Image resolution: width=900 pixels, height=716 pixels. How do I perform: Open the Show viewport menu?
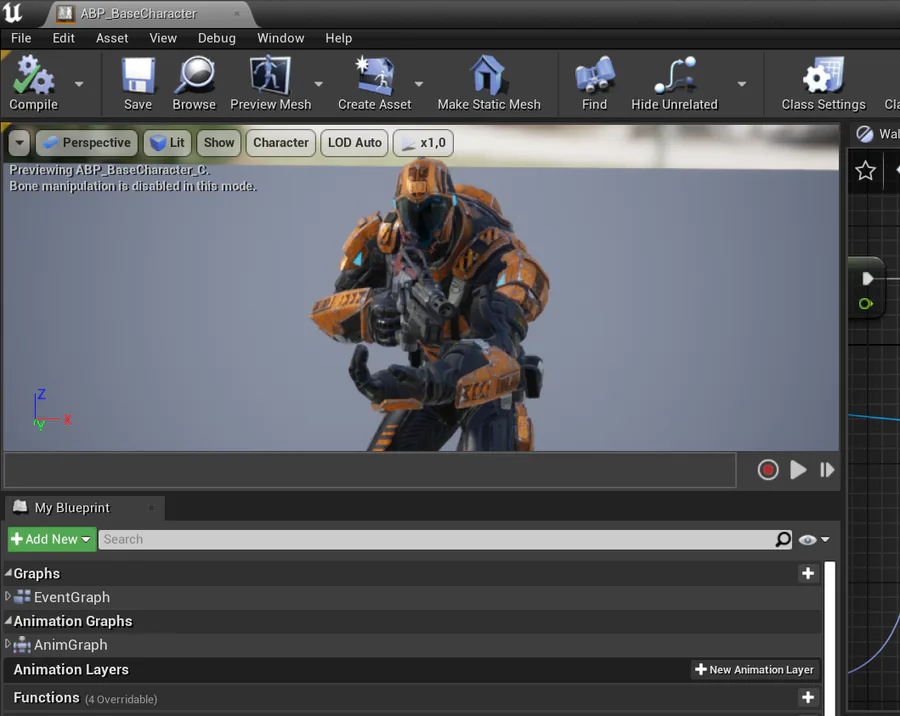tap(219, 143)
